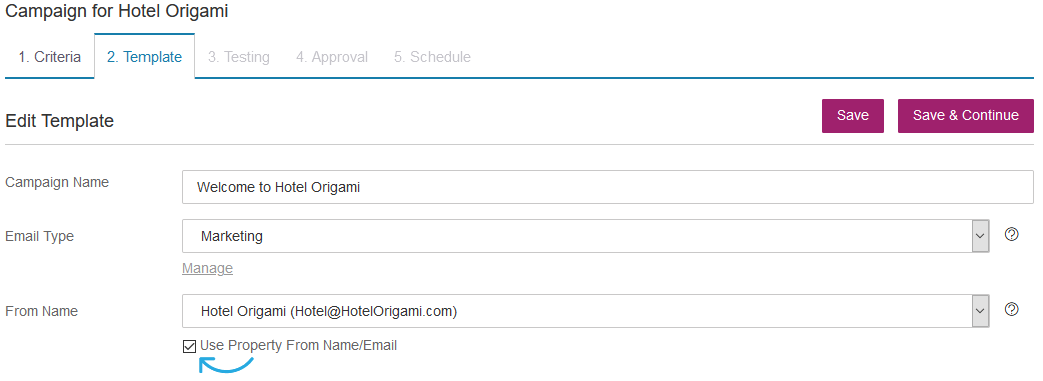Screen dimensions: 1043x381
Task: Expand the From Name Hotel Origami dropdown
Action: point(585,311)
